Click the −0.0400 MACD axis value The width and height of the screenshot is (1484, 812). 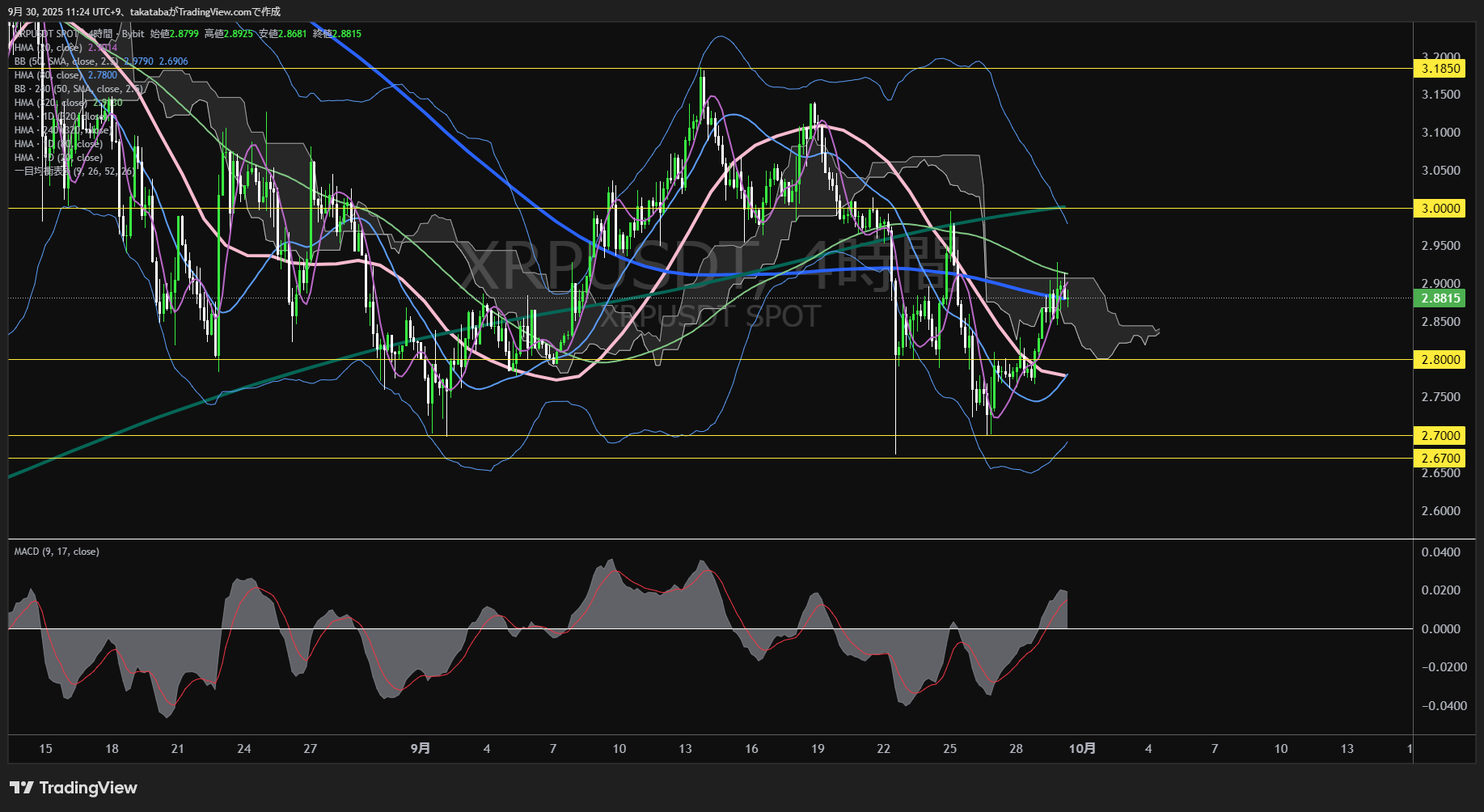[1444, 706]
